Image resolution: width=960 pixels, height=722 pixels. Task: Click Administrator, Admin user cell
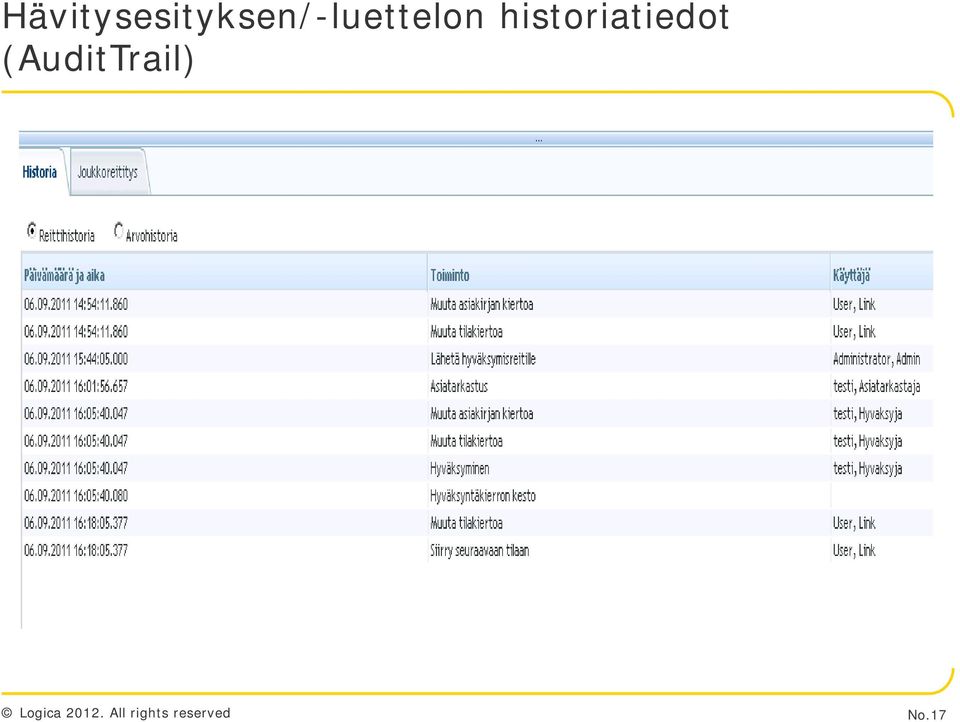876,359
